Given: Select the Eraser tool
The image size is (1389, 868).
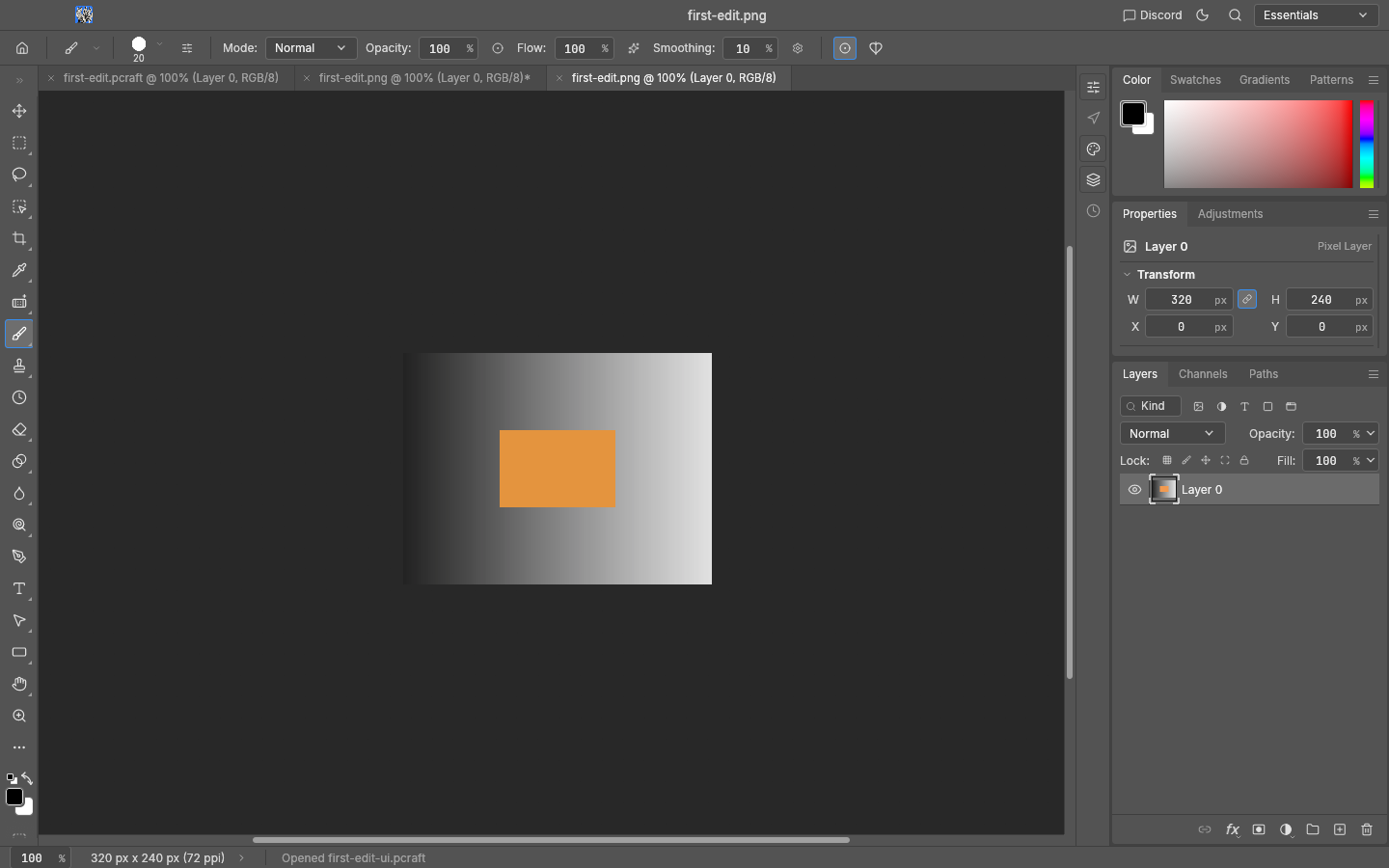Looking at the screenshot, I should [x=19, y=429].
